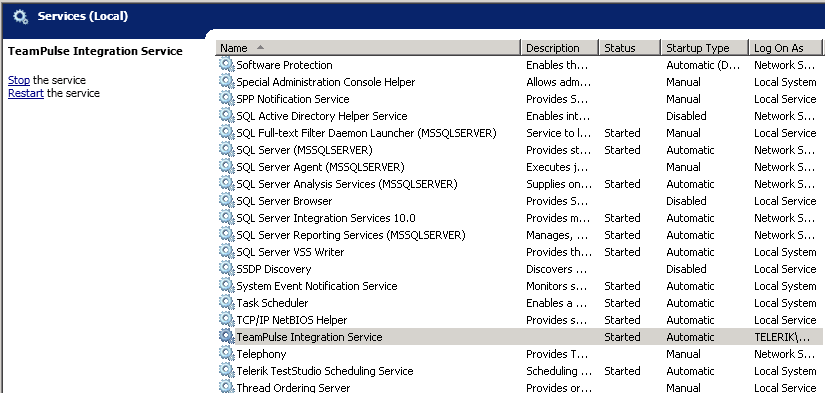The image size is (825, 393).
Task: Click gear icon of SQL Server Integration Services 10.0
Action: [x=226, y=218]
